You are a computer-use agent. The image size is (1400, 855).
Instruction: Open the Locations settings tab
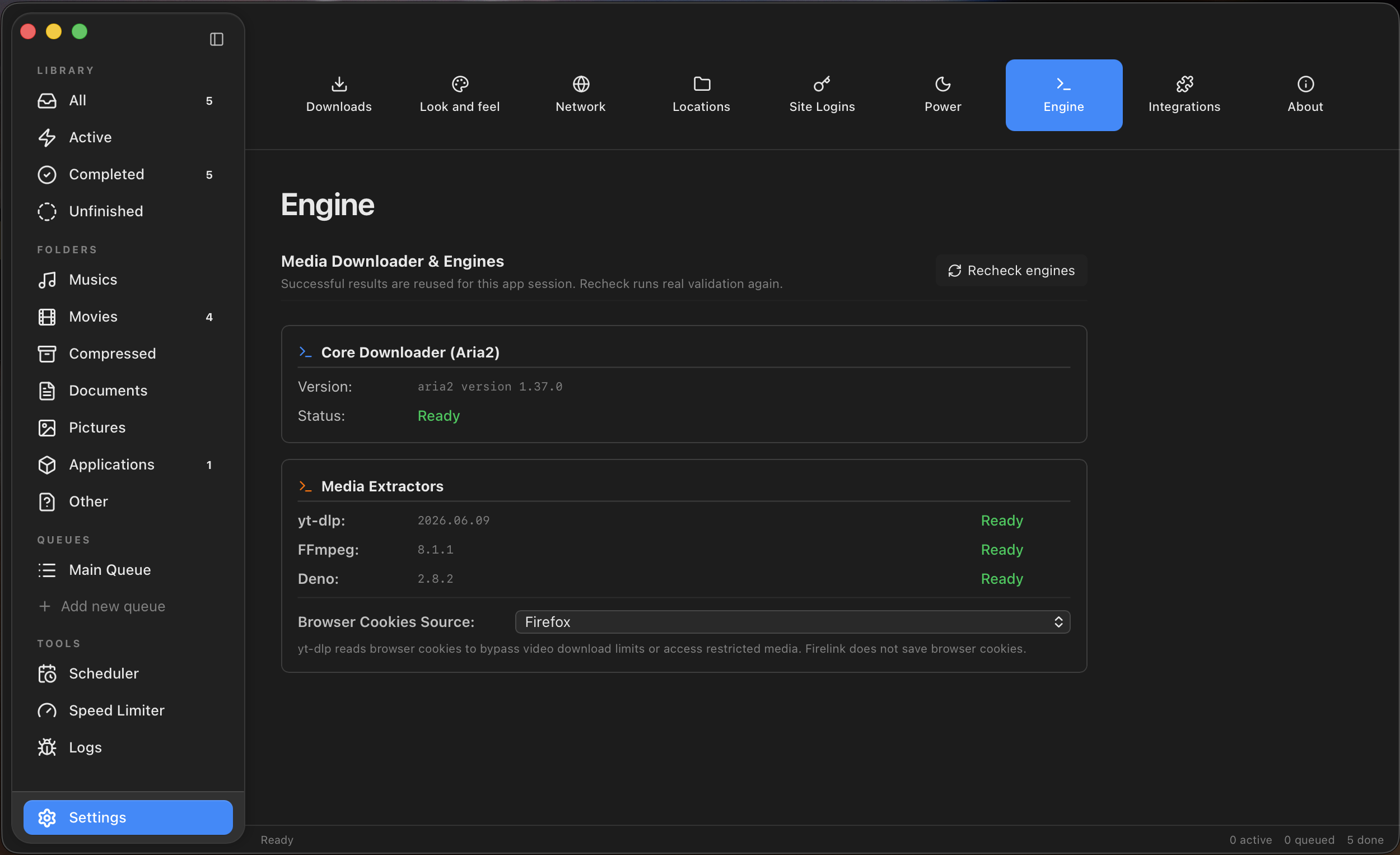(x=702, y=95)
